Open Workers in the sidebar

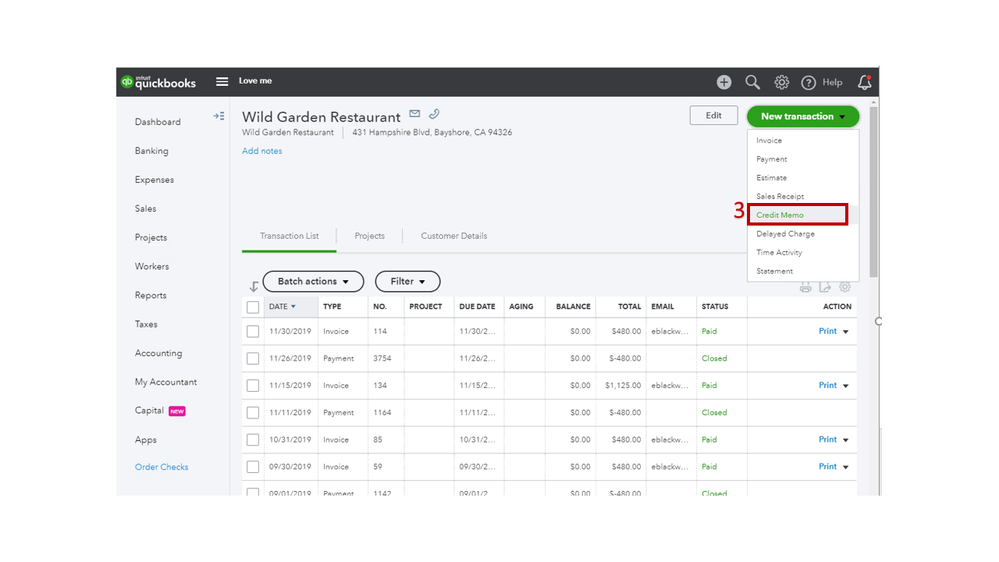click(152, 266)
